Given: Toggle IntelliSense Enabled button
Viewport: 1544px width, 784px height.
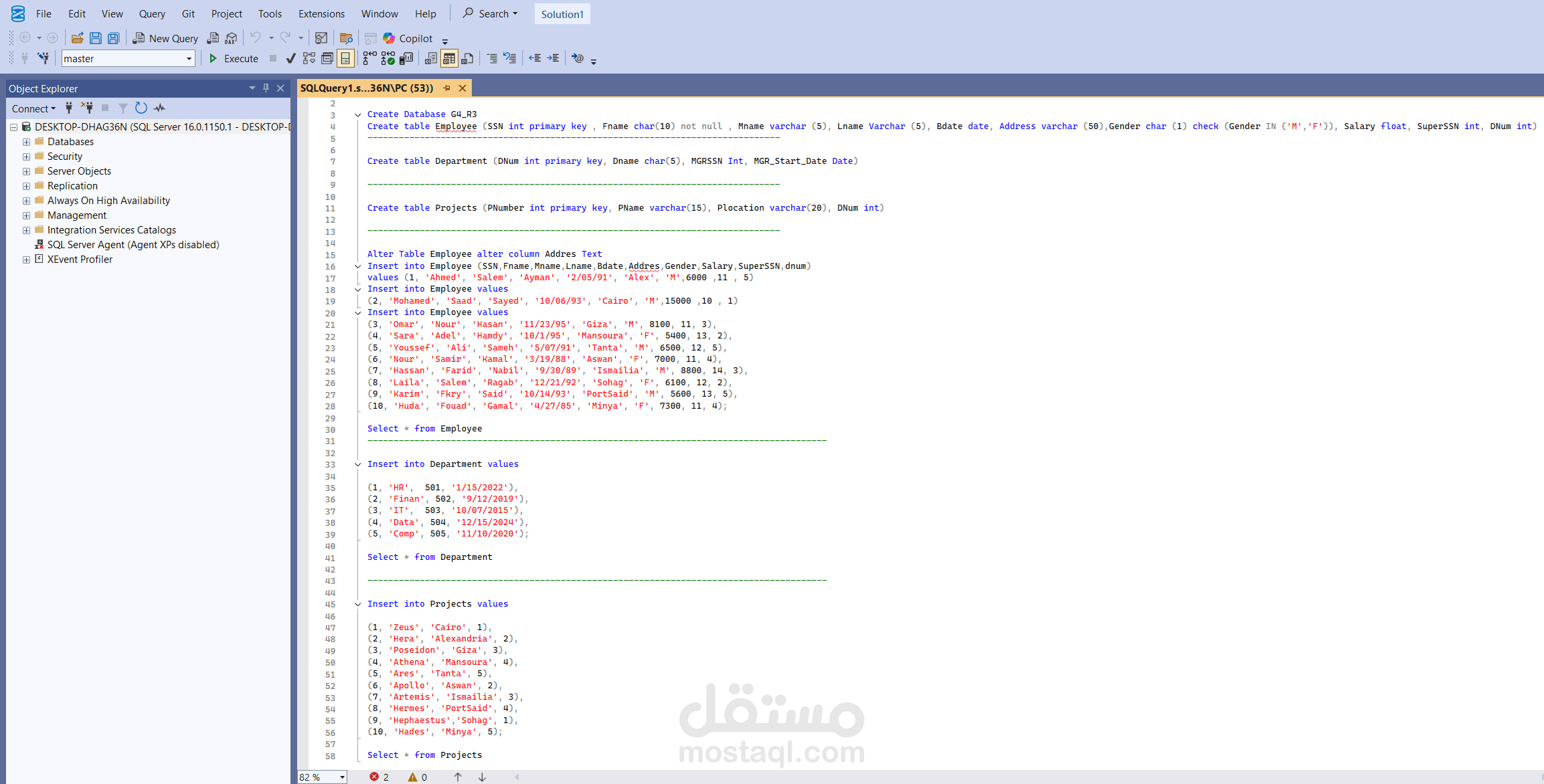Looking at the screenshot, I should (345, 58).
